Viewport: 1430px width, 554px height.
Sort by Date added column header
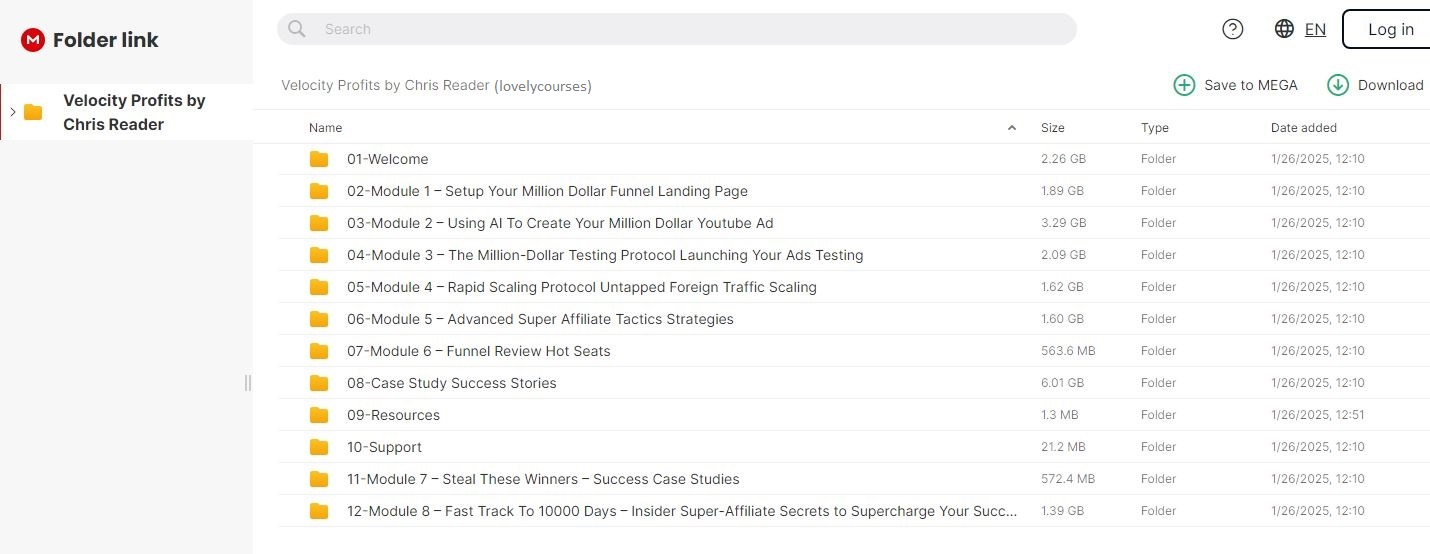[x=1303, y=128]
